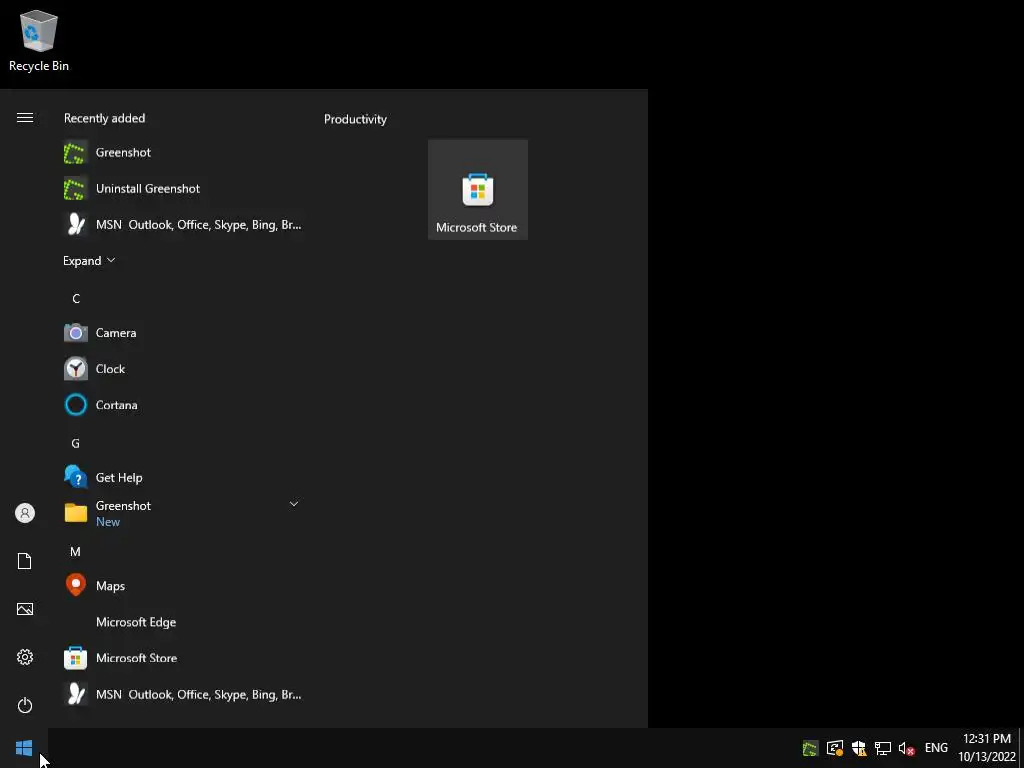
Task: Open the network tray icon
Action: point(883,748)
